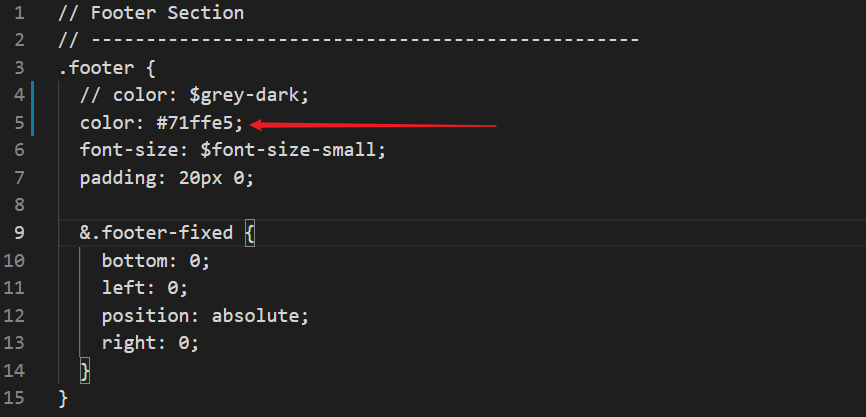
Task: Click line number 12 in the gutter
Action: coord(14,316)
